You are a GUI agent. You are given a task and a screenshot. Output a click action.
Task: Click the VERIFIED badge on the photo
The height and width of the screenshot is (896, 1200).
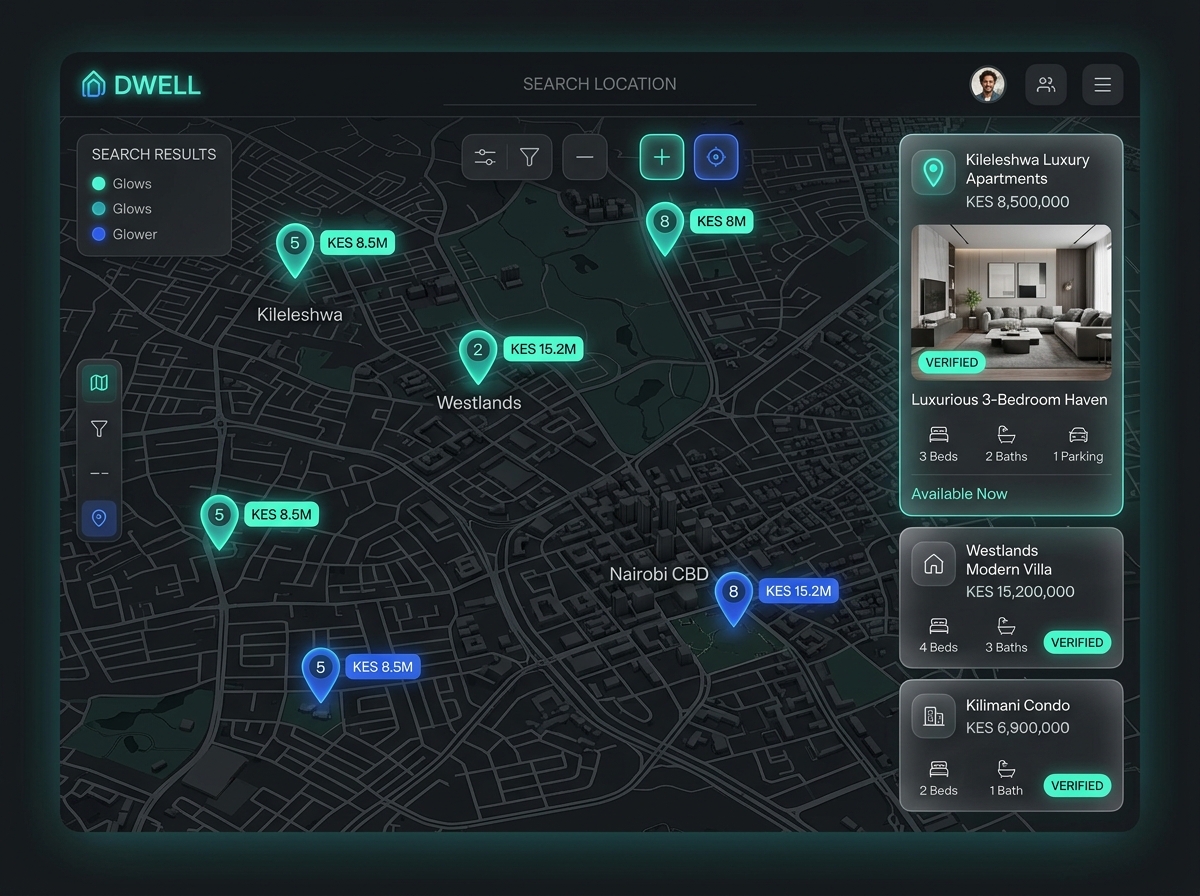[952, 362]
